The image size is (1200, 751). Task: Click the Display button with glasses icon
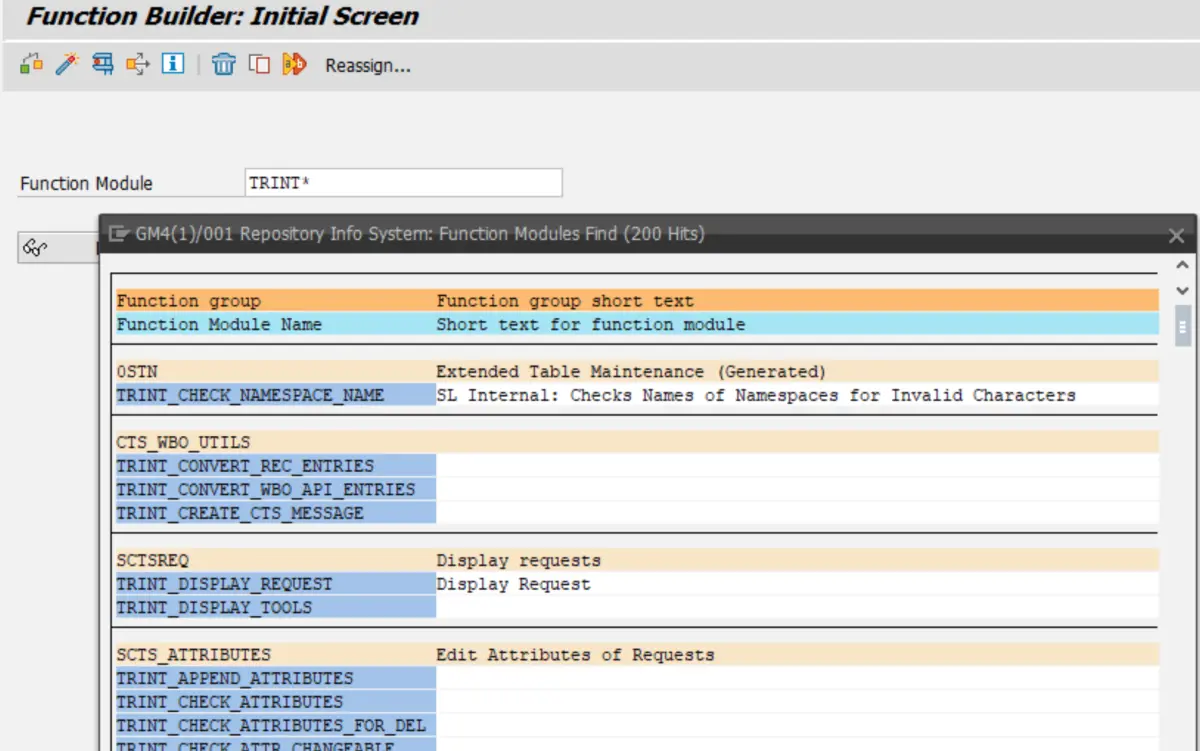click(57, 249)
